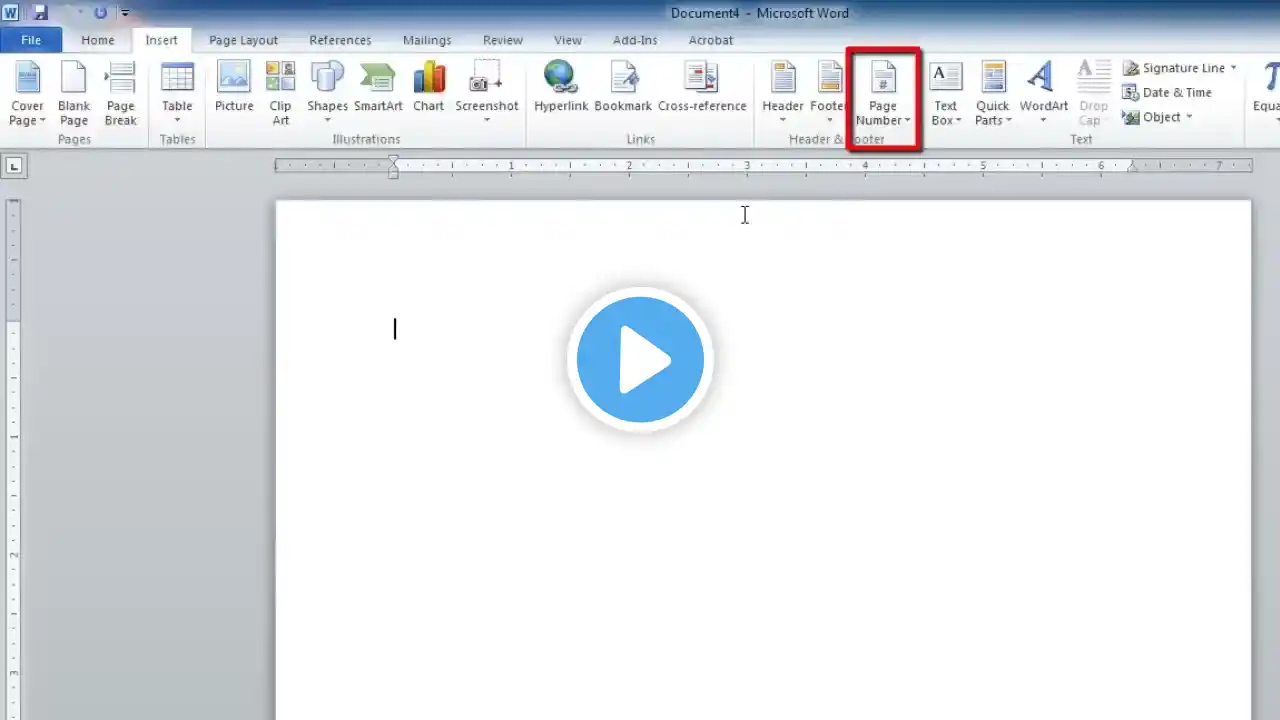The width and height of the screenshot is (1280, 720).
Task: Click the vertical ruler beside the page
Action: [x=14, y=460]
